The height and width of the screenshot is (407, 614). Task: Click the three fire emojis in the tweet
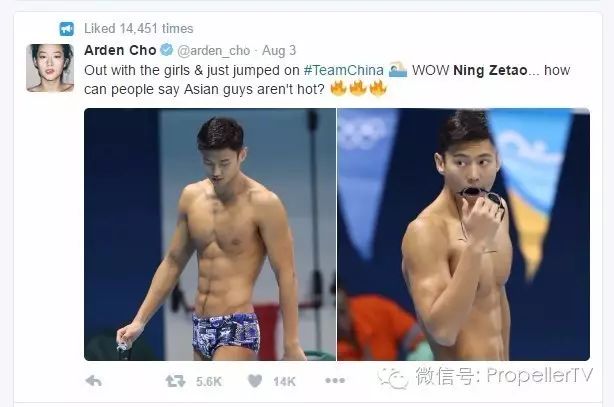pyautogui.click(x=358, y=89)
